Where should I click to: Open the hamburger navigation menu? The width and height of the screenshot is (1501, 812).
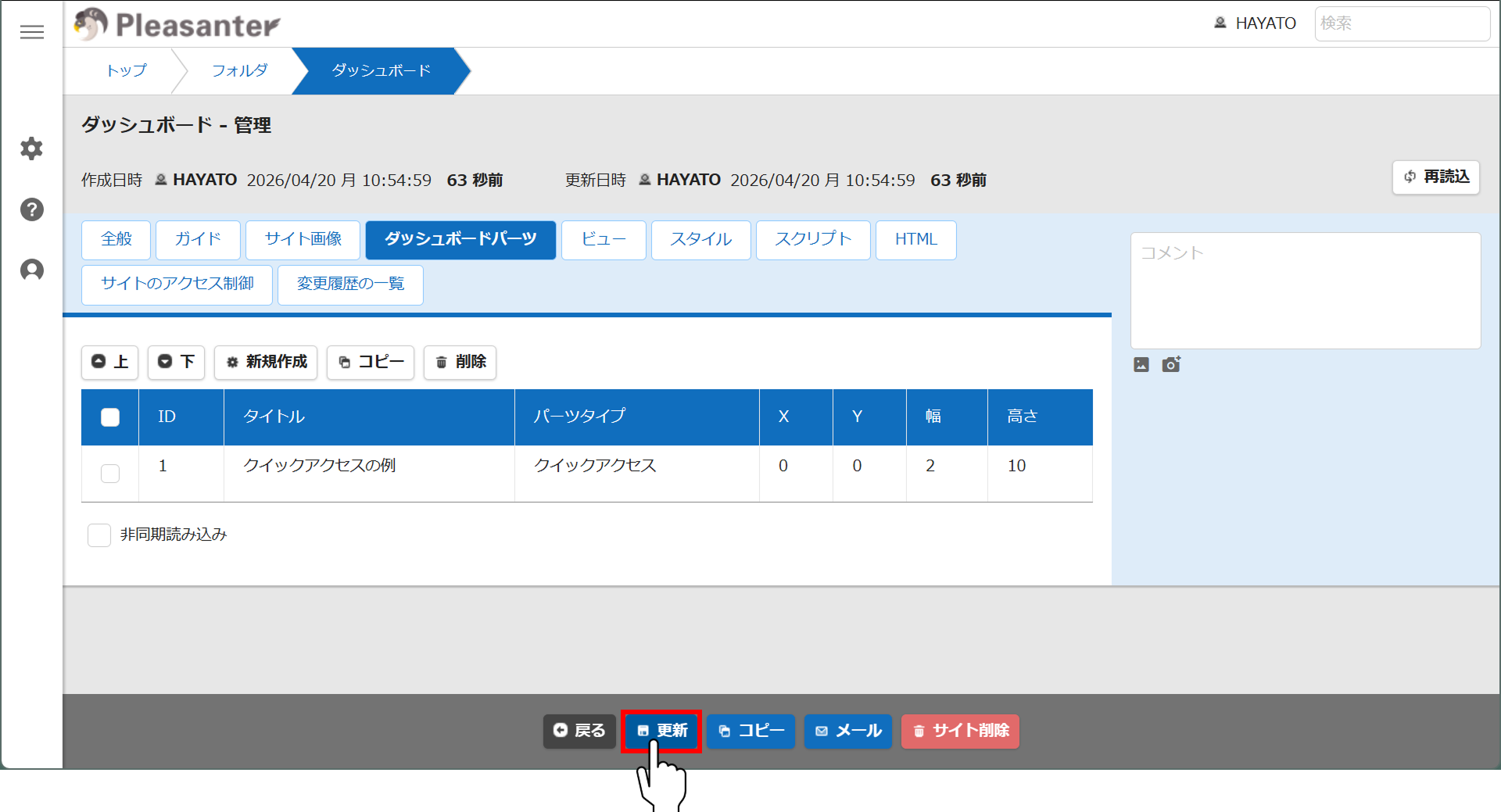click(32, 32)
